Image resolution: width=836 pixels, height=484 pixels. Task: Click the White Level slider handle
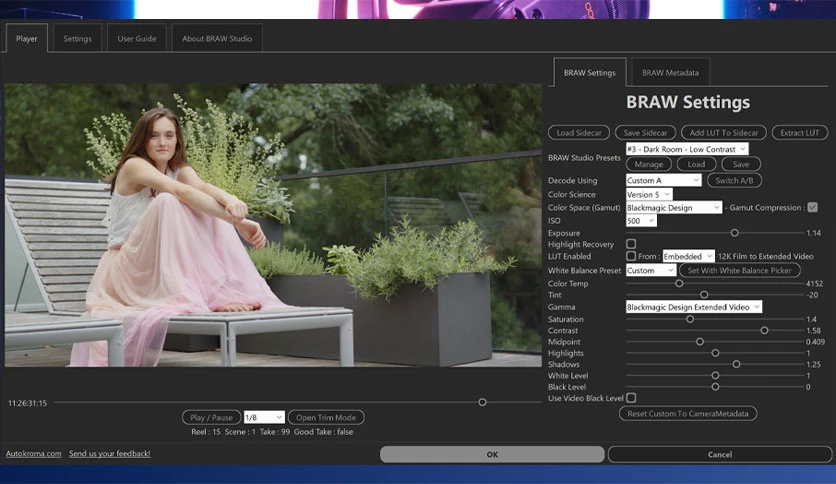click(716, 376)
